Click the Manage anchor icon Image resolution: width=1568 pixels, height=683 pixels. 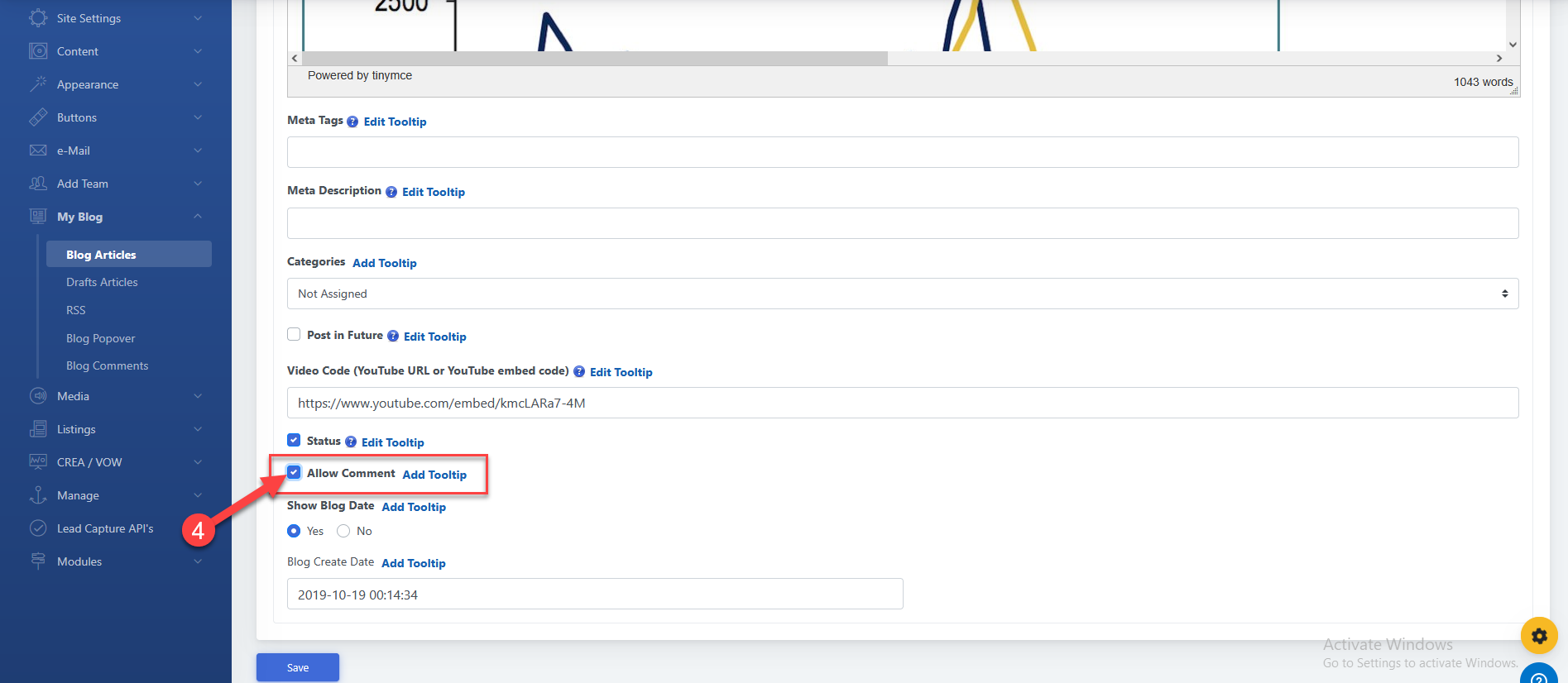(x=38, y=495)
